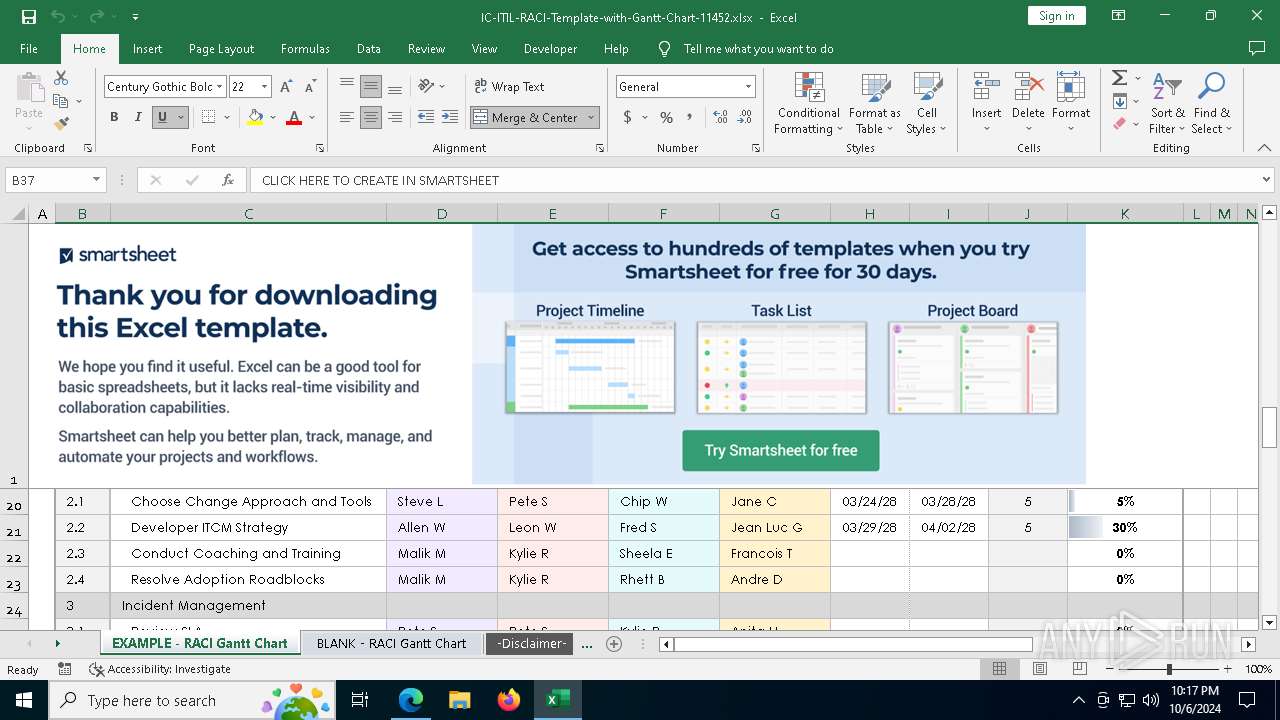1280x720 pixels.
Task: Click the Increase Indent icon
Action: pyautogui.click(x=450, y=117)
